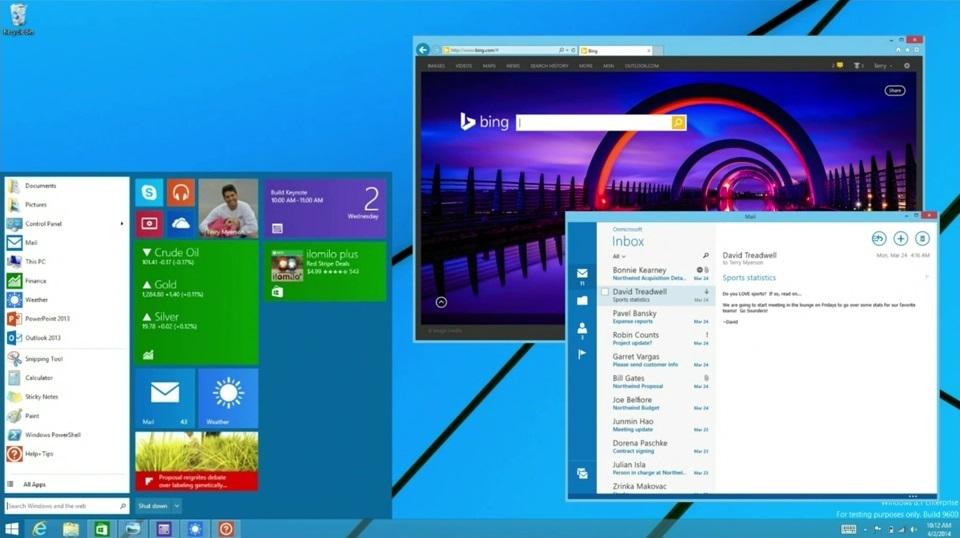The height and width of the screenshot is (538, 960).
Task: Open the Finance tile with Crude Oil
Action: pyautogui.click(x=197, y=303)
